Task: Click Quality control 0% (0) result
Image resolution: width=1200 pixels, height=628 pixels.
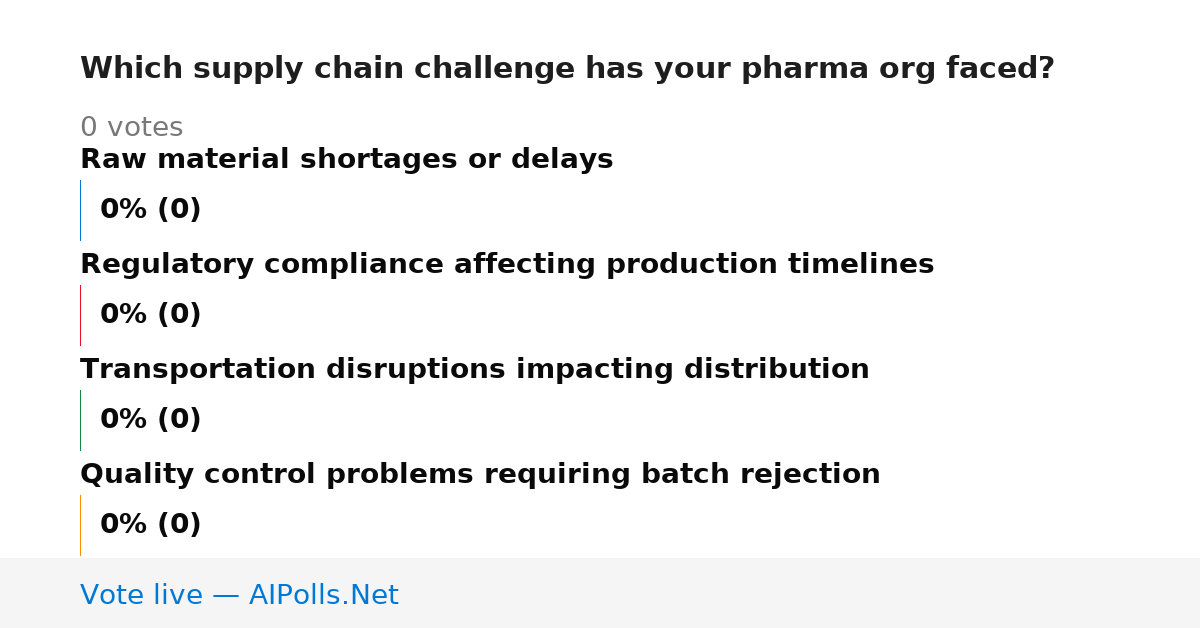Action: tap(150, 525)
